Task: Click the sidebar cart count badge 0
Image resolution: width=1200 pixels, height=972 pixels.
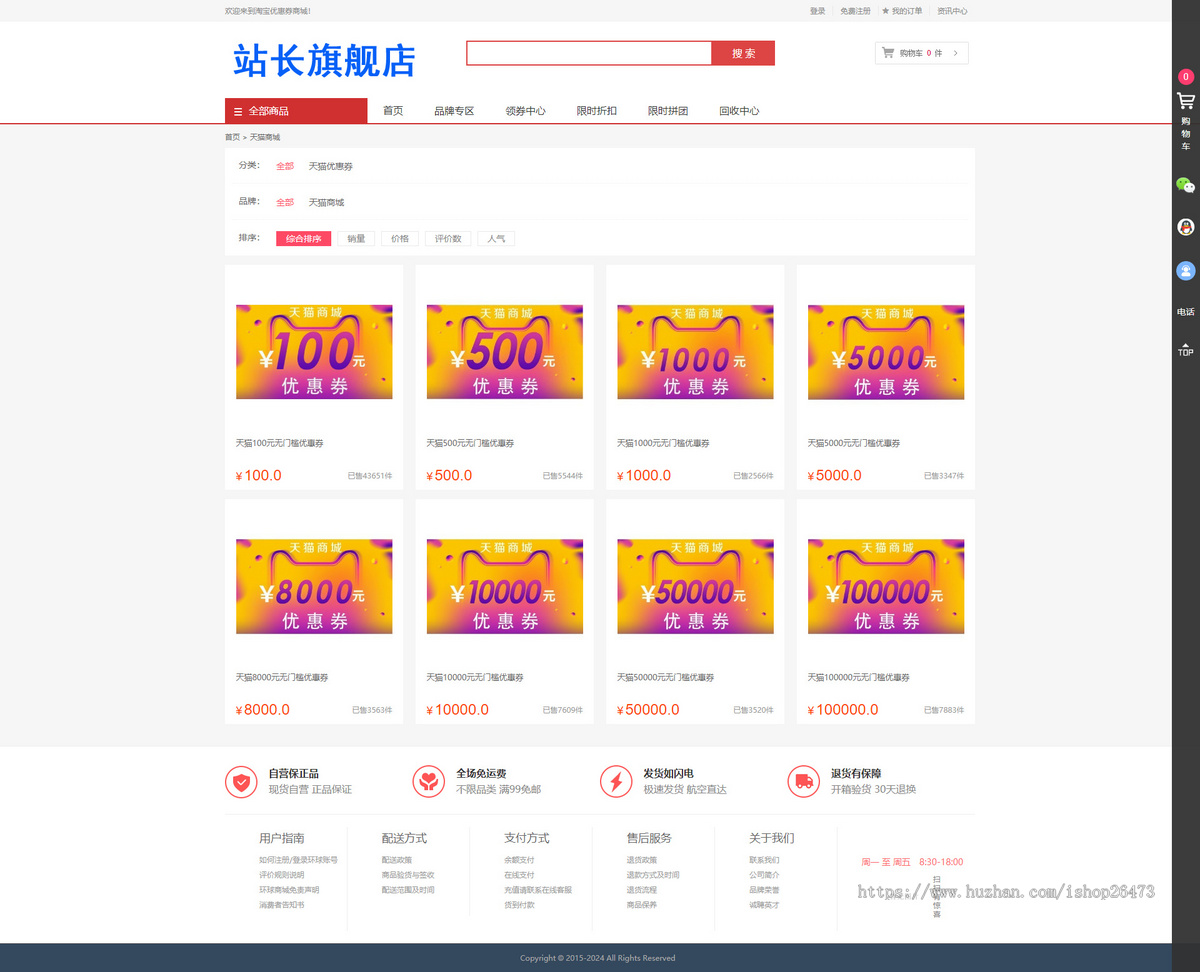Action: [x=1186, y=76]
